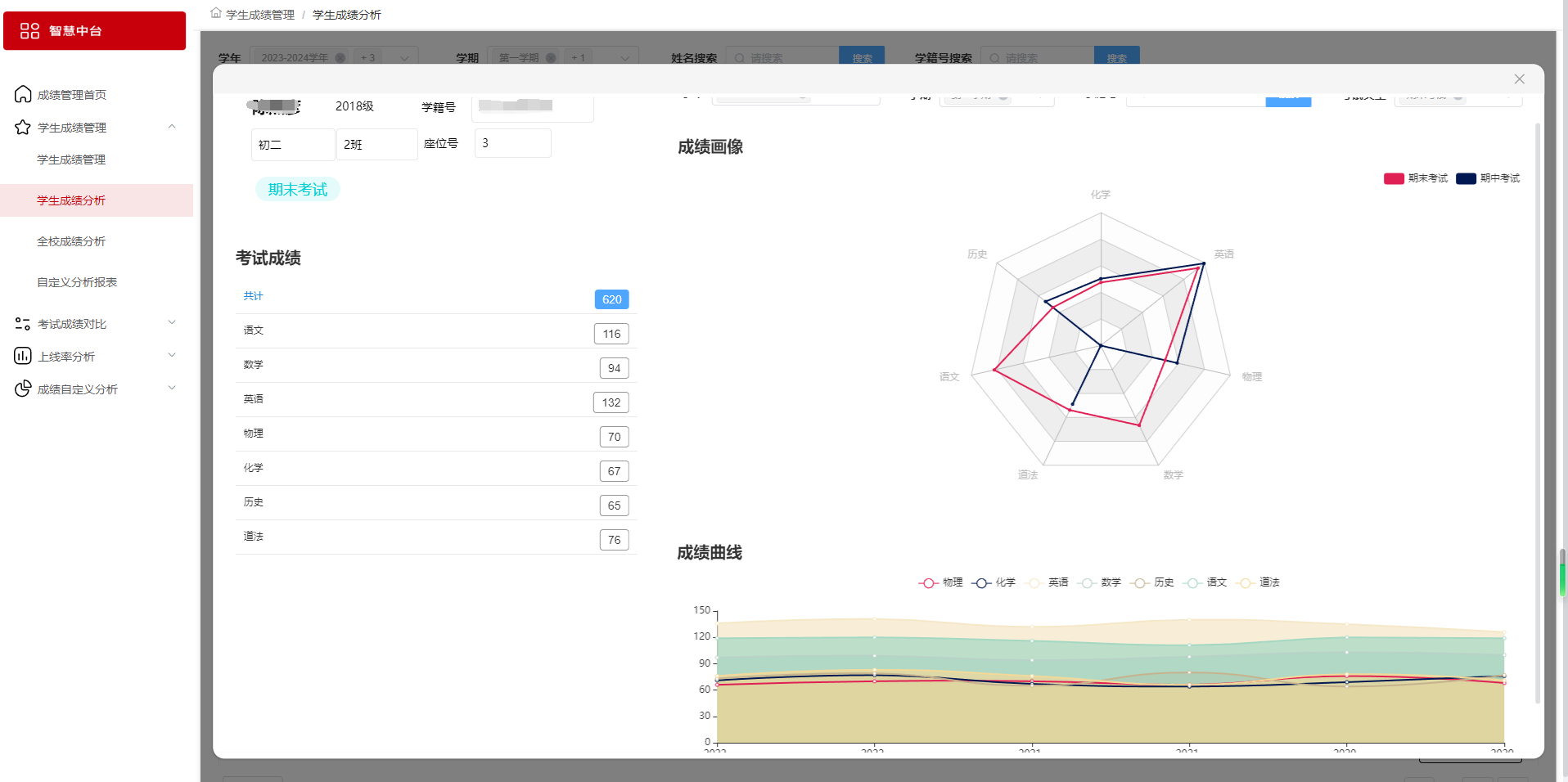Screen dimensions: 1568x782
Task: Toggle the 期中考试 legend entry
Action: (x=1489, y=178)
